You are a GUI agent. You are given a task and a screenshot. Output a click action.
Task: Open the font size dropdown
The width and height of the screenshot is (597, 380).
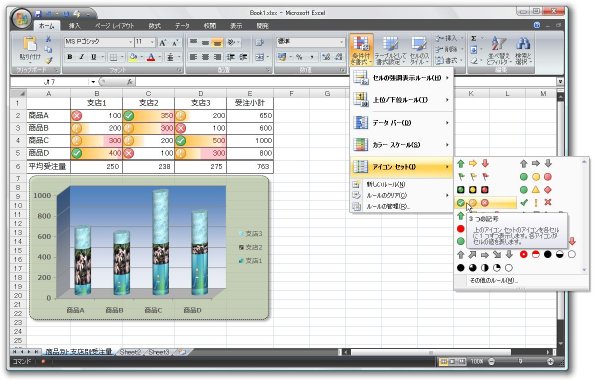(x=152, y=42)
